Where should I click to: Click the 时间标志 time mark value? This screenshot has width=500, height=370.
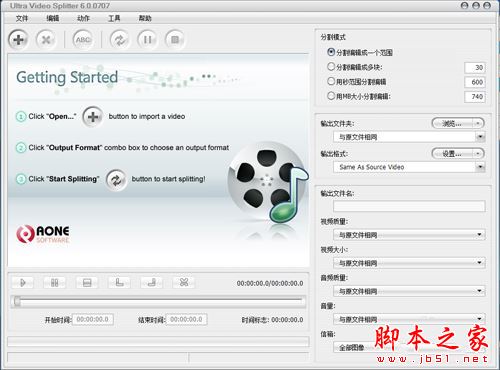[287, 320]
